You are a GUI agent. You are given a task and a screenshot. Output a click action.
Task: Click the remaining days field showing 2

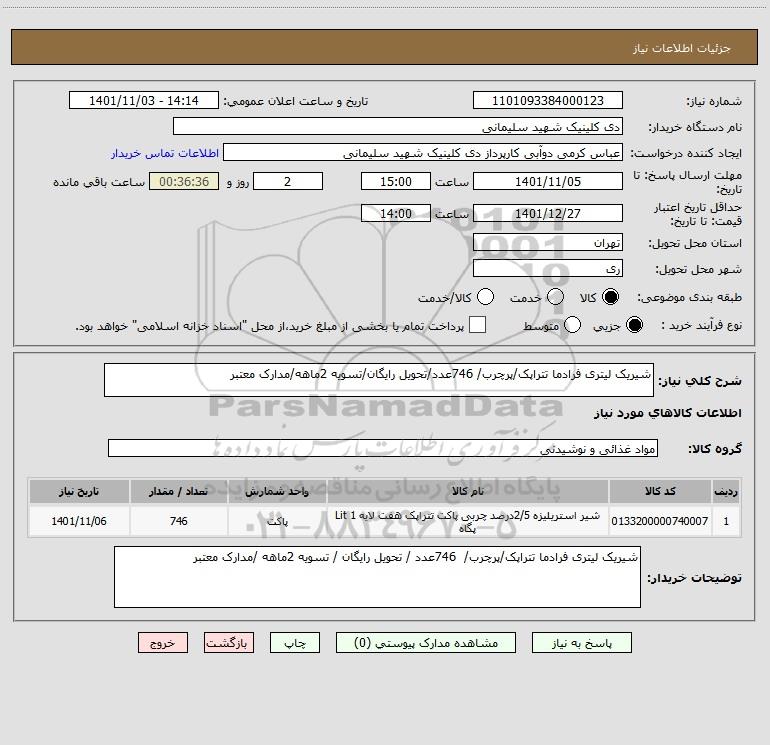tap(288, 181)
